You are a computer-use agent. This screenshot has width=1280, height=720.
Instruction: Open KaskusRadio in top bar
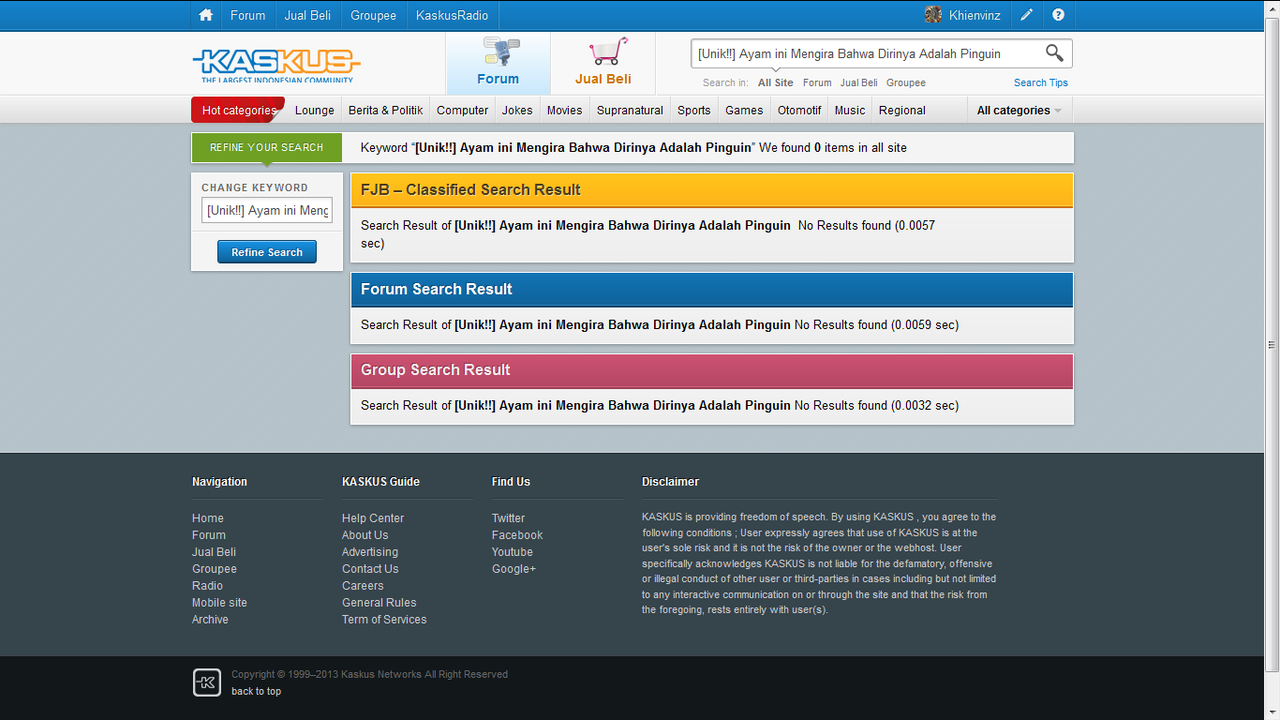[x=452, y=15]
